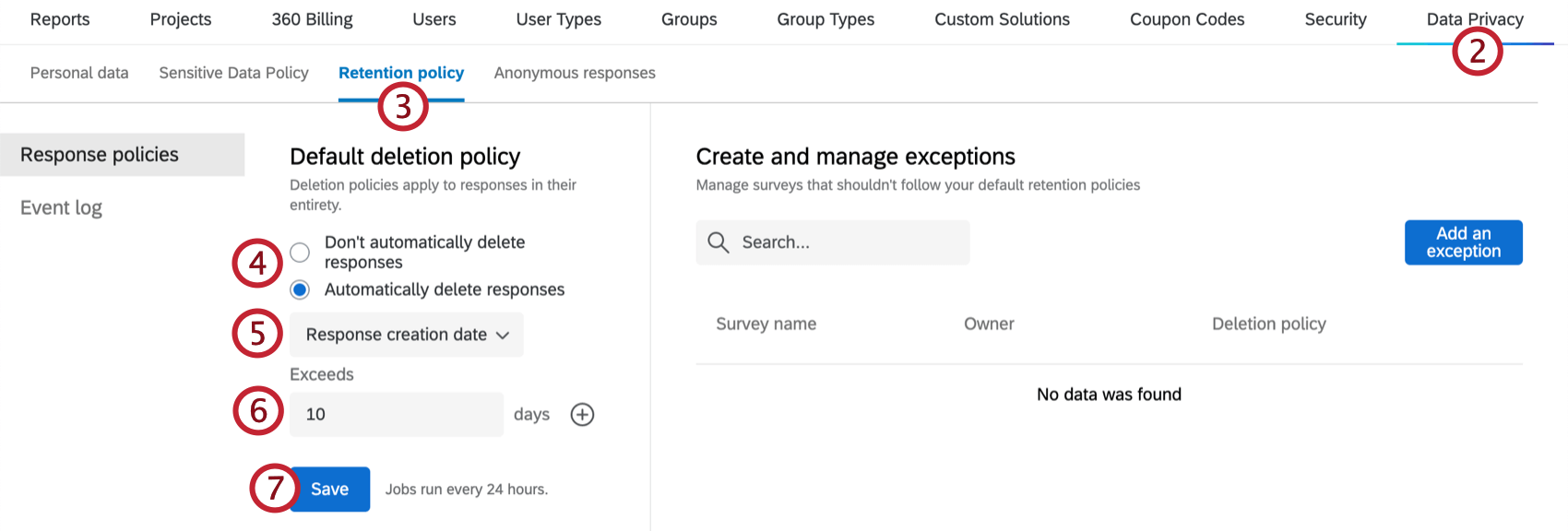
Task: Open the Response creation date dropdown
Action: point(407,335)
